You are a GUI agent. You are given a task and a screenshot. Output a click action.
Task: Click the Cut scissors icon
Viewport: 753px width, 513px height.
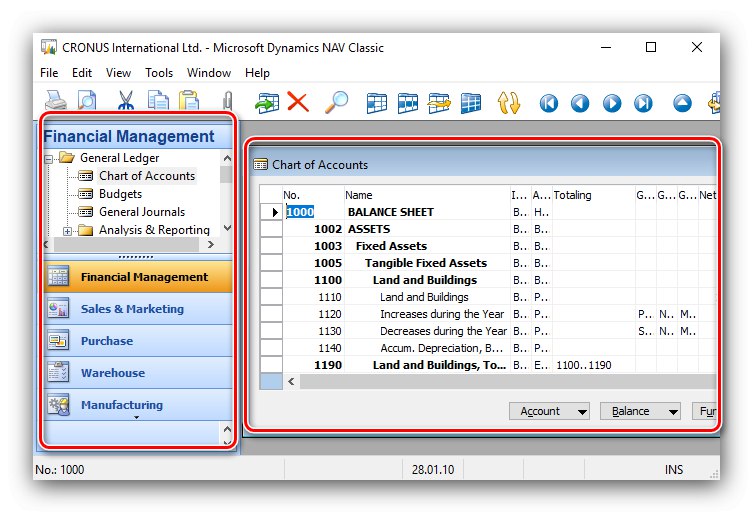(126, 101)
